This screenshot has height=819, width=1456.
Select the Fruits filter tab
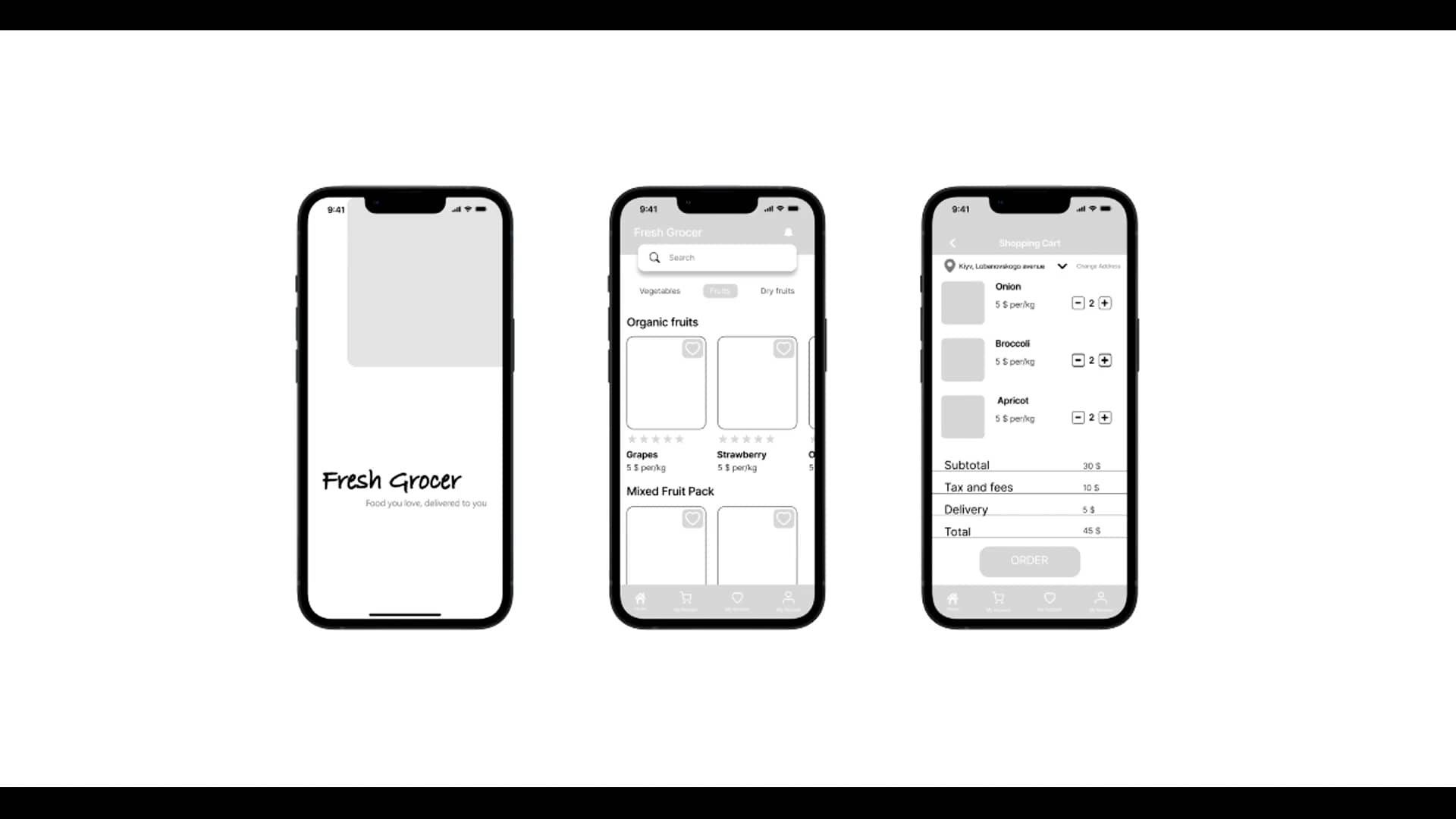click(x=720, y=290)
